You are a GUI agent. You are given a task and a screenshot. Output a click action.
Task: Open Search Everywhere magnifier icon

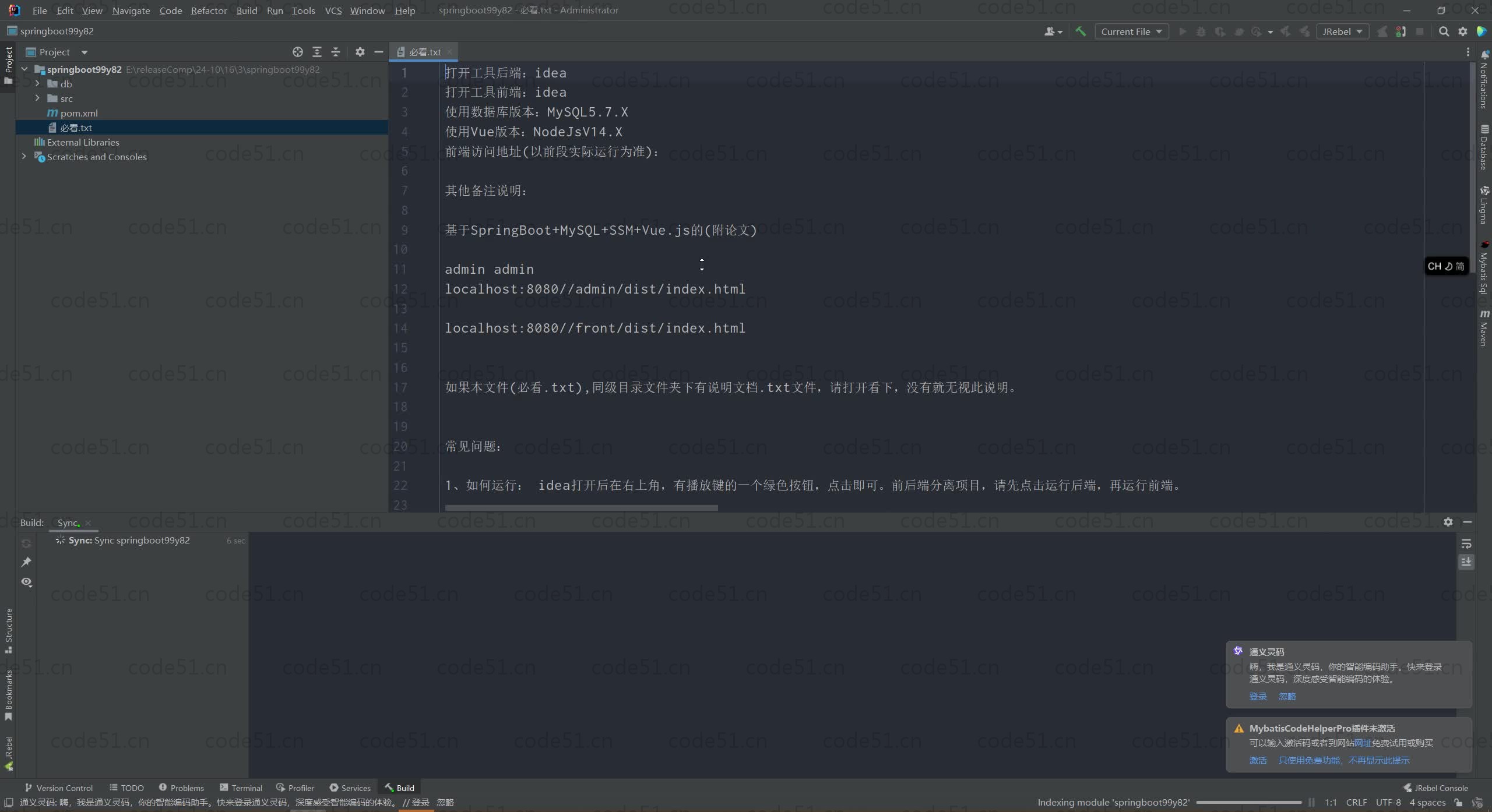(x=1444, y=31)
